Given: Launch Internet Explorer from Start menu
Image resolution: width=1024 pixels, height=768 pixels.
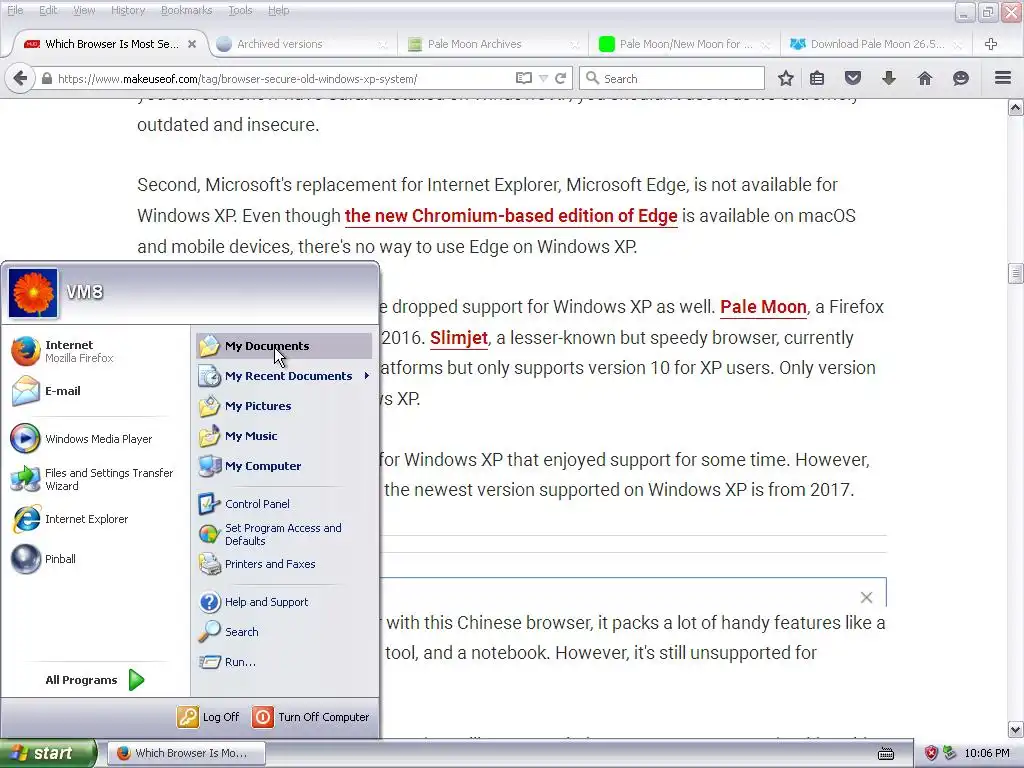Looking at the screenshot, I should tap(95, 519).
